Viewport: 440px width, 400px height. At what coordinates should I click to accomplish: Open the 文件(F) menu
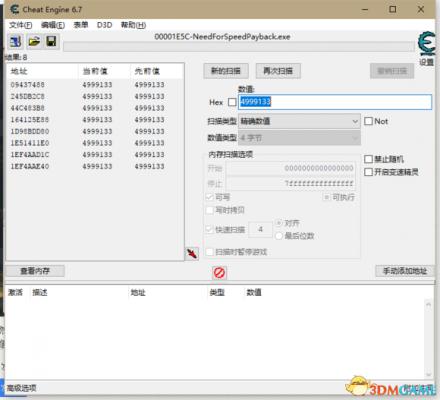point(20,25)
